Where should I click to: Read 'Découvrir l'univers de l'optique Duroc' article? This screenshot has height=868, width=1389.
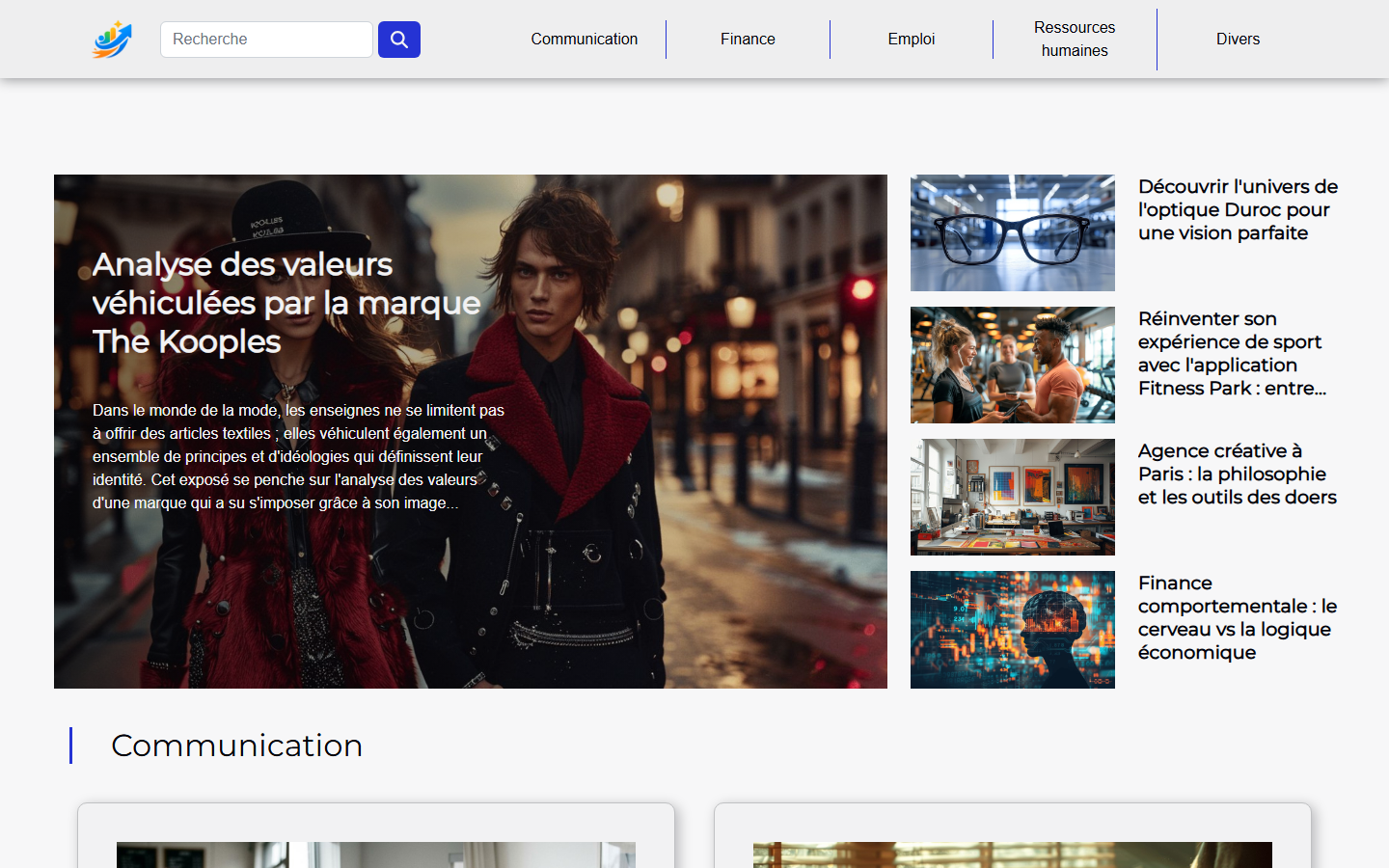(x=1239, y=209)
